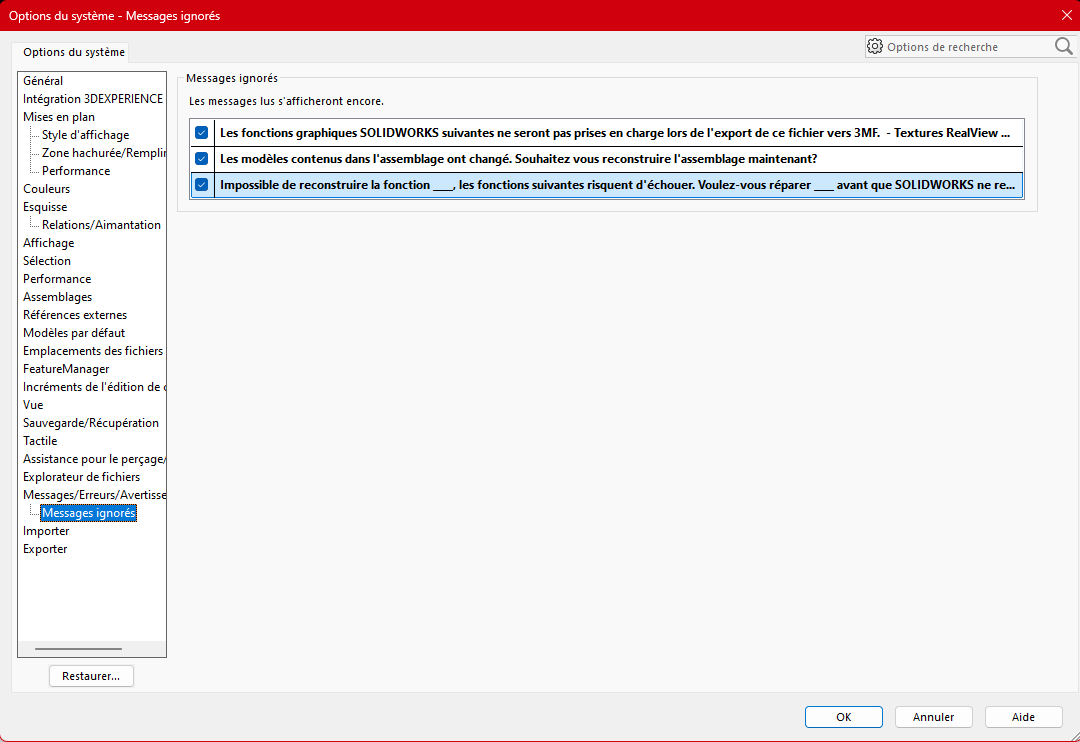Select the Options du système tab
The height and width of the screenshot is (742, 1080).
point(74,52)
